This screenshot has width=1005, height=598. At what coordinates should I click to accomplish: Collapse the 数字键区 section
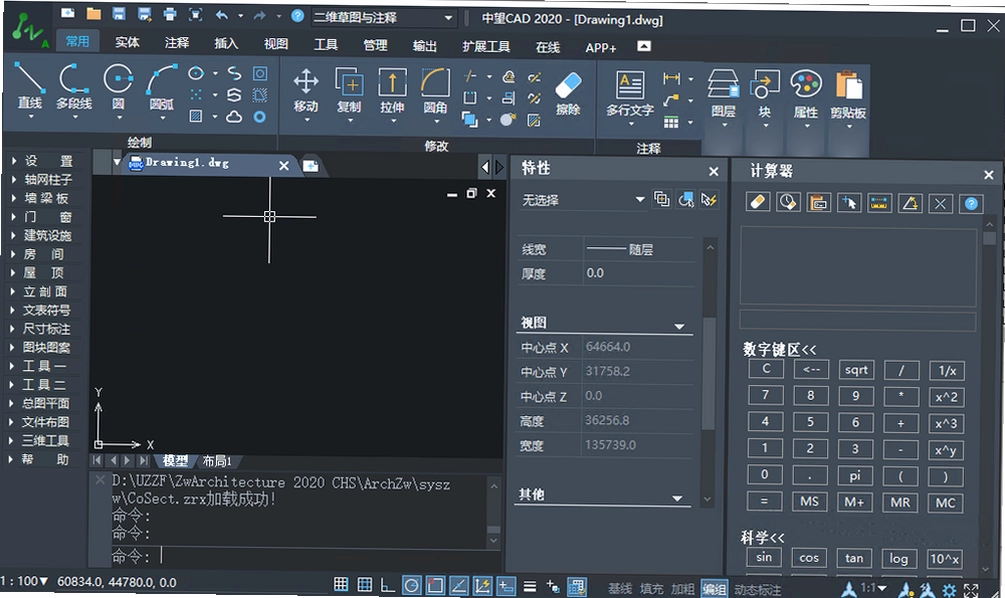pyautogui.click(x=780, y=349)
